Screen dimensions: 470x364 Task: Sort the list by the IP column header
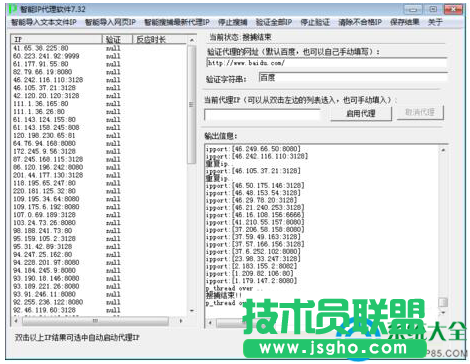(57, 39)
